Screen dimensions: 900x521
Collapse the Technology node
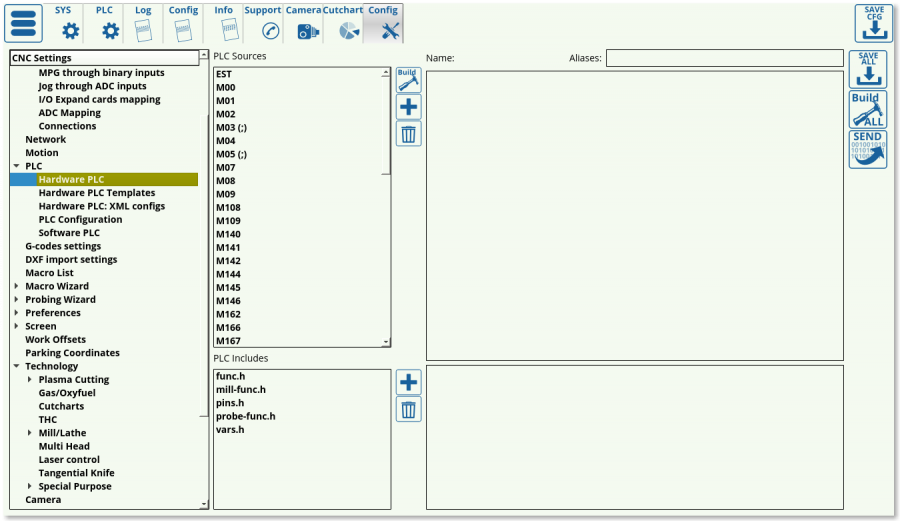[16, 366]
